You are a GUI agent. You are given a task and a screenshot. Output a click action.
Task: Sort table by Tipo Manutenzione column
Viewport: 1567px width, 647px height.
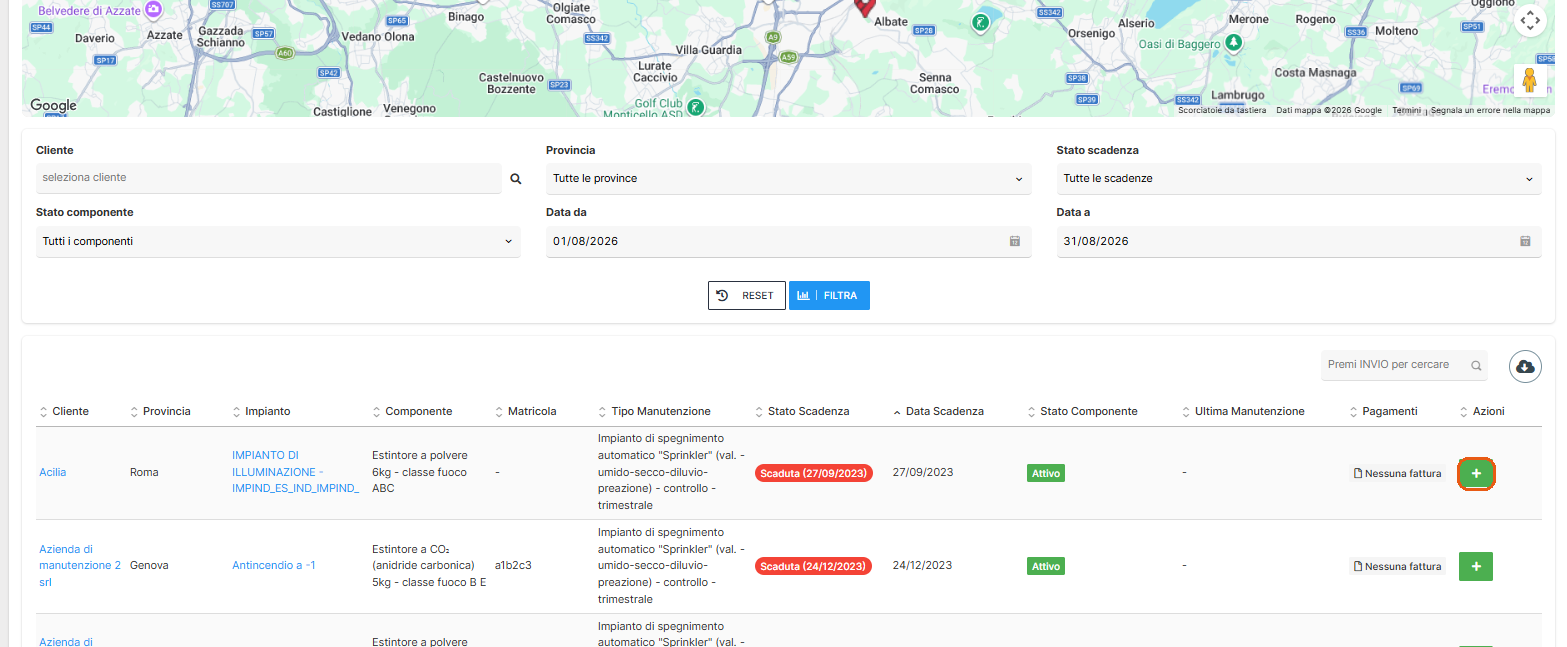coord(654,411)
